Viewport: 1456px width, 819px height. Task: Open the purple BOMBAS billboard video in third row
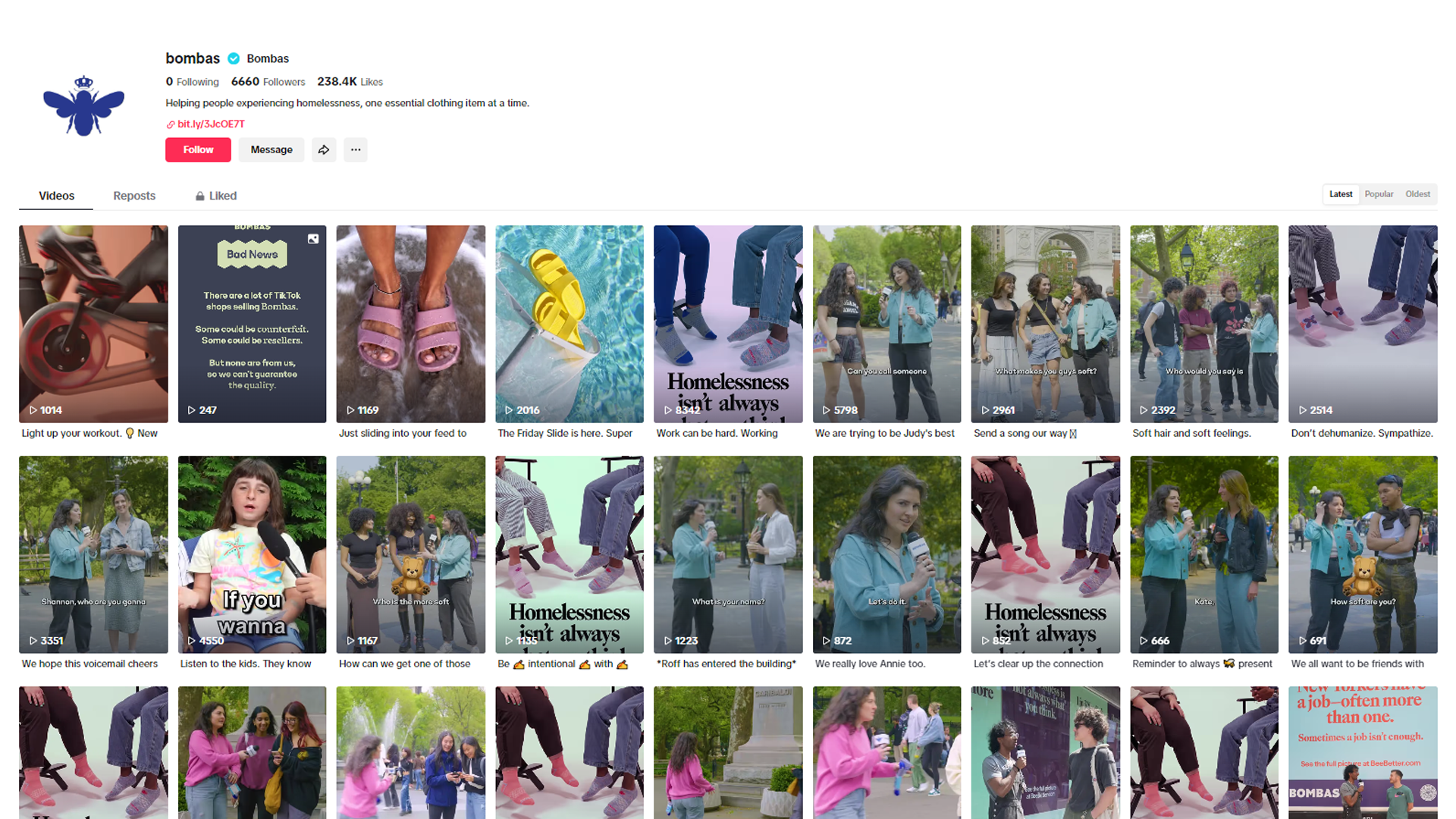pyautogui.click(x=1363, y=752)
